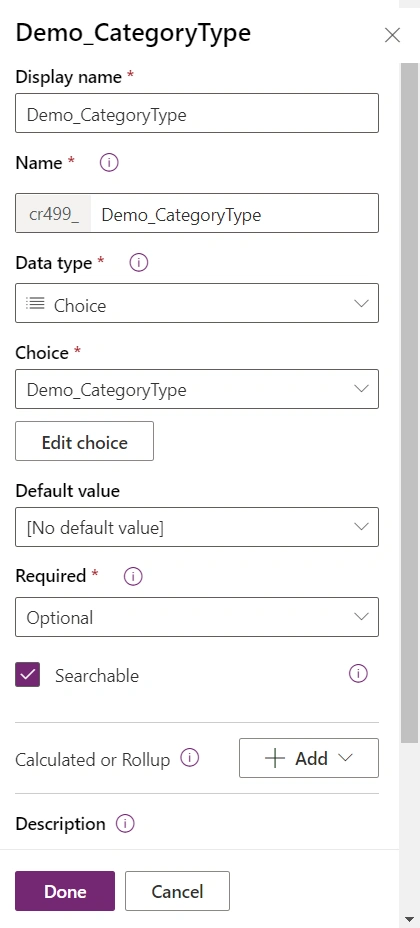The image size is (420, 928).
Task: Open the Data type Choice dropdown
Action: (x=197, y=303)
